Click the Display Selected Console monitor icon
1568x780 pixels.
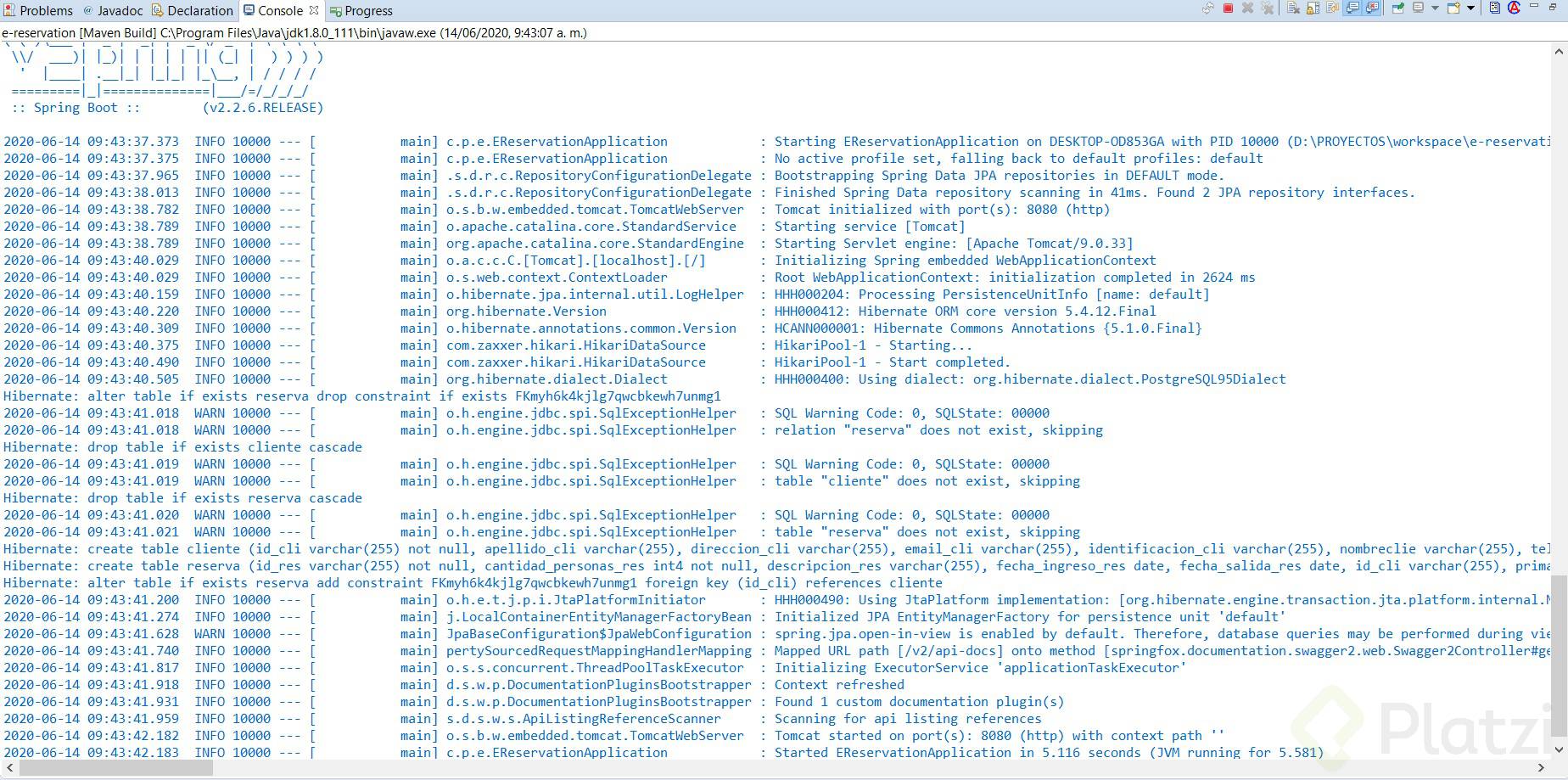(x=1418, y=8)
